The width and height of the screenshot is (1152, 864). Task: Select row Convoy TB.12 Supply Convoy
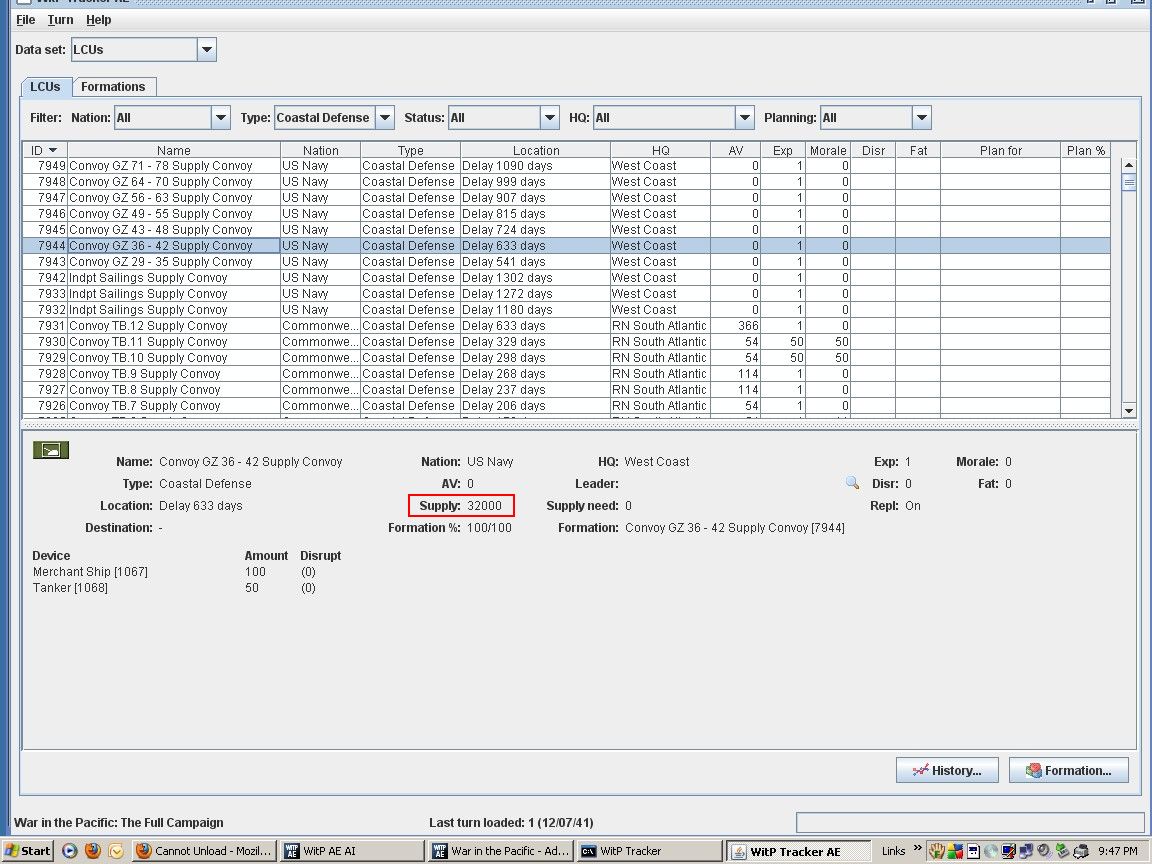pyautogui.click(x=566, y=325)
